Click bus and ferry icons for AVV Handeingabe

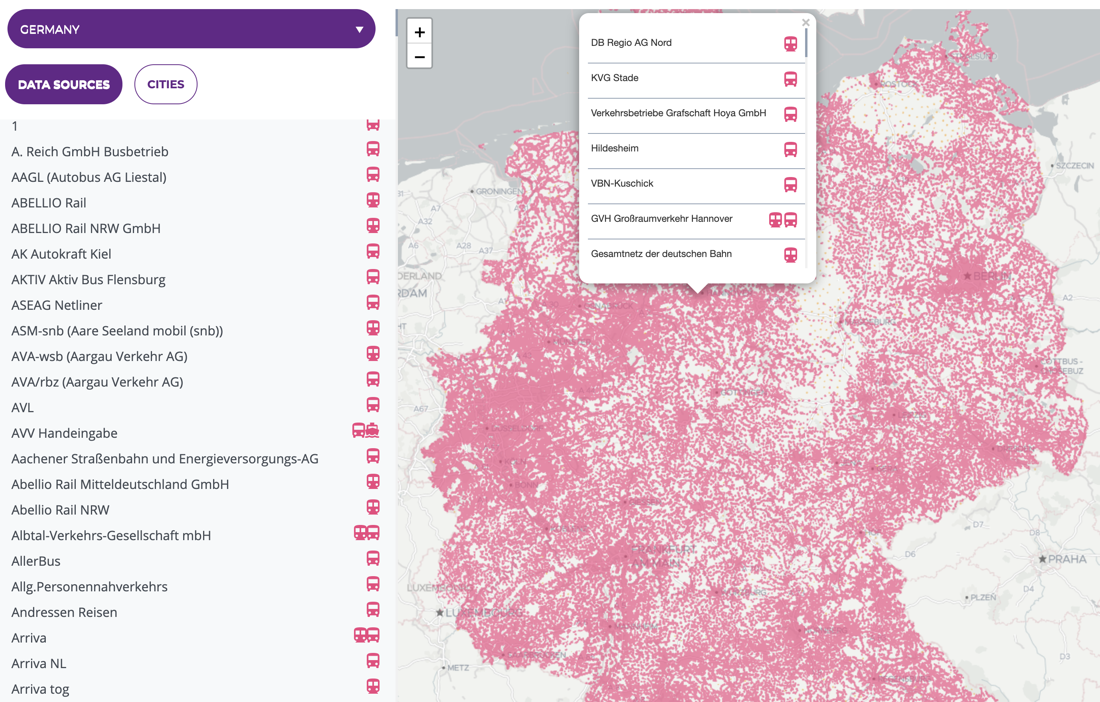pos(365,430)
